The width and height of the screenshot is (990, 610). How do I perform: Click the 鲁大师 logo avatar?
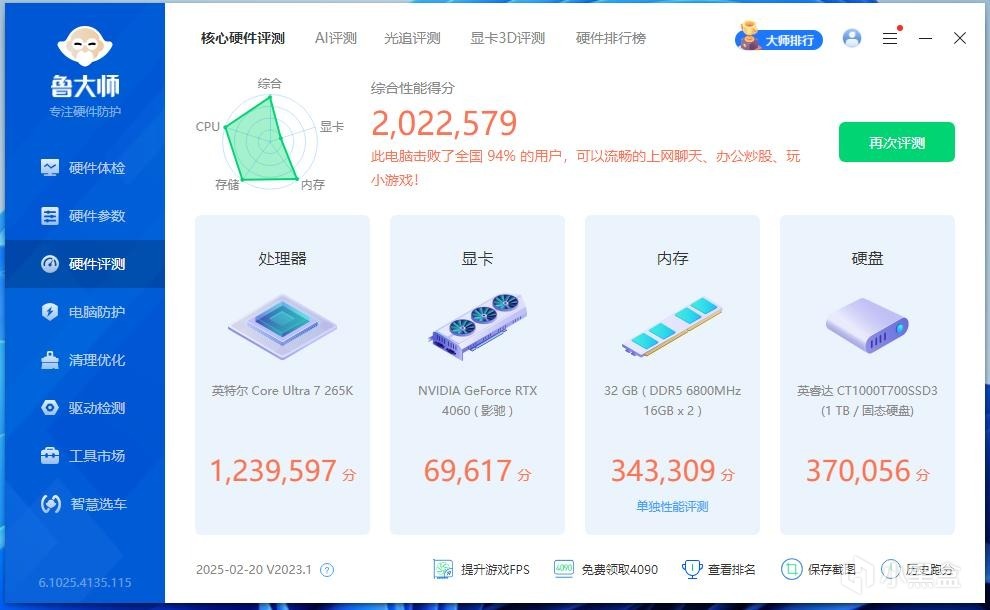(85, 46)
